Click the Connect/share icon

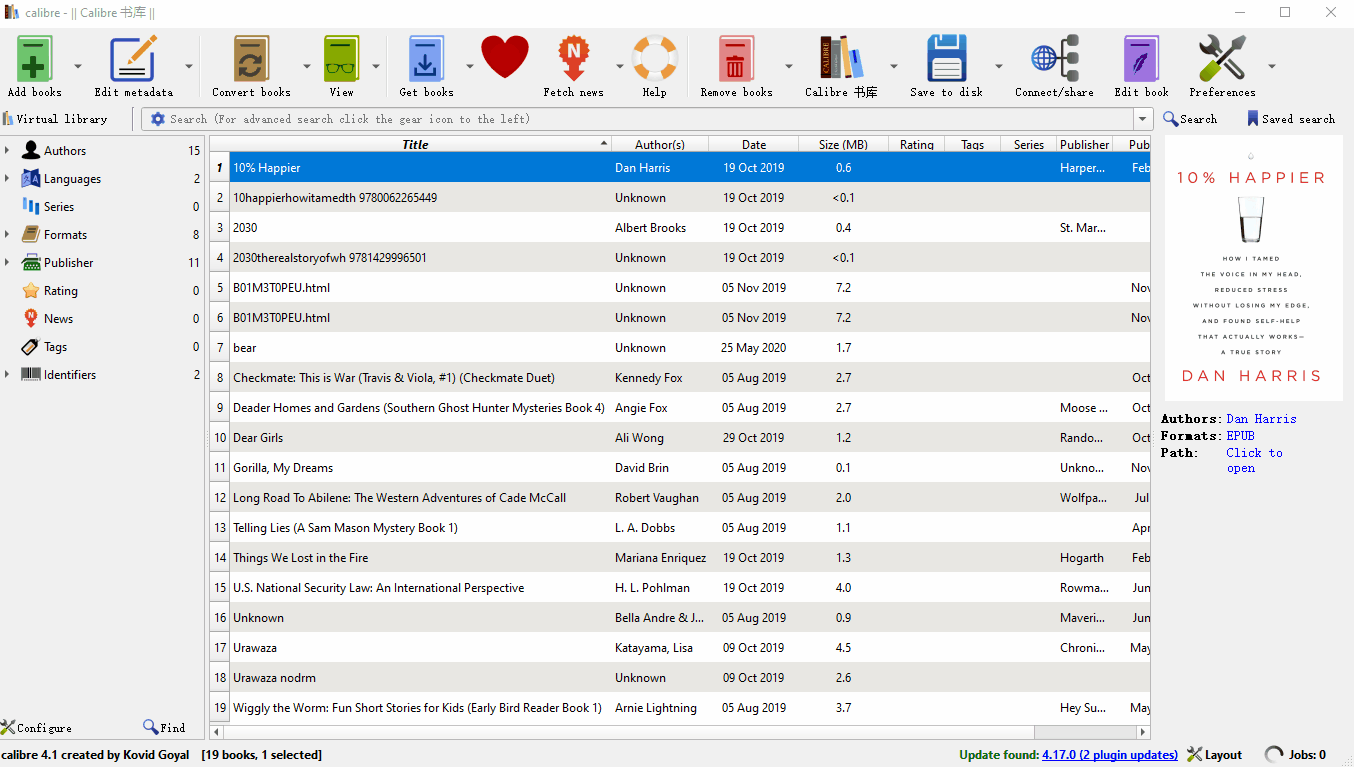point(1054,60)
